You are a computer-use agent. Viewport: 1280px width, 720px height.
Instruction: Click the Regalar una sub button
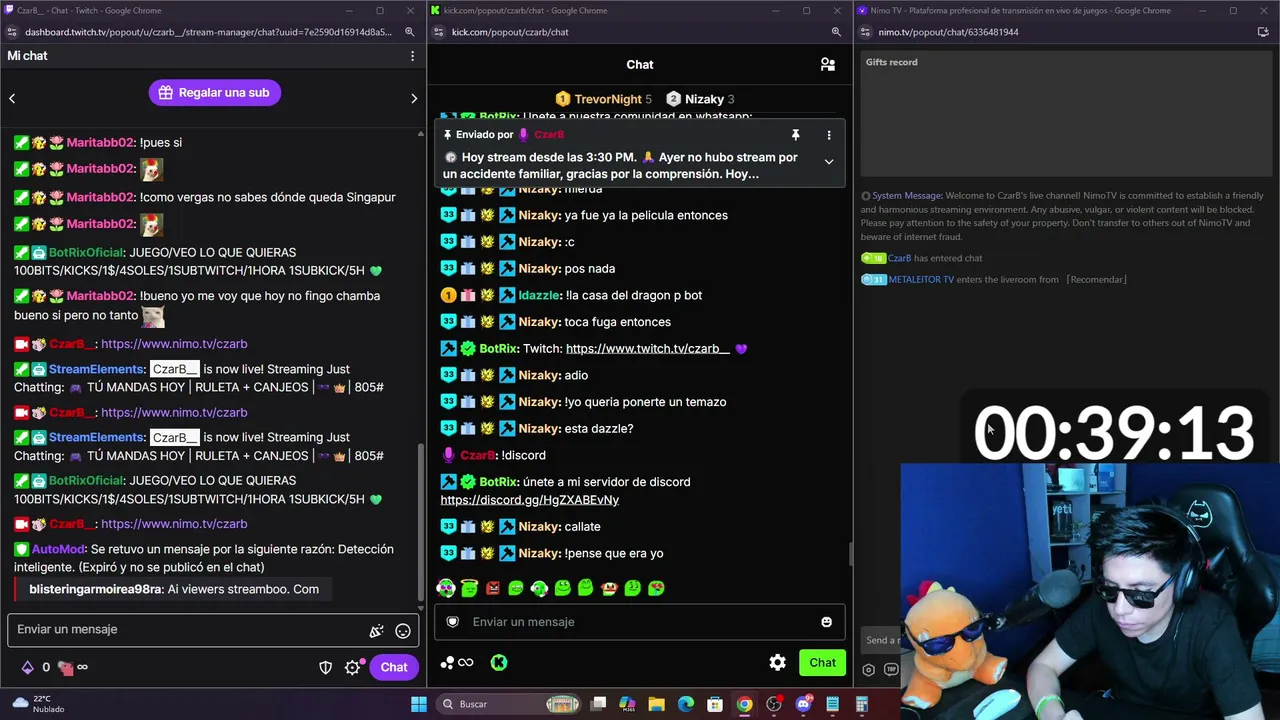coord(215,92)
